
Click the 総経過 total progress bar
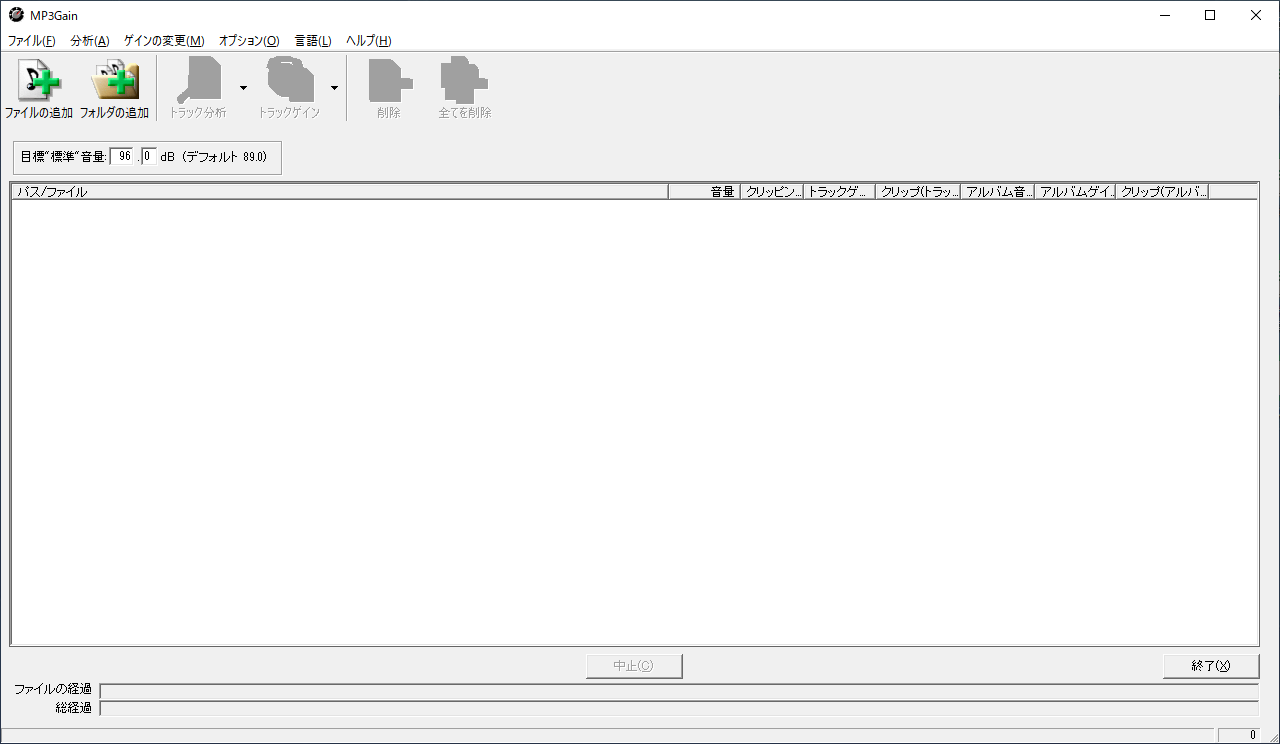point(679,708)
